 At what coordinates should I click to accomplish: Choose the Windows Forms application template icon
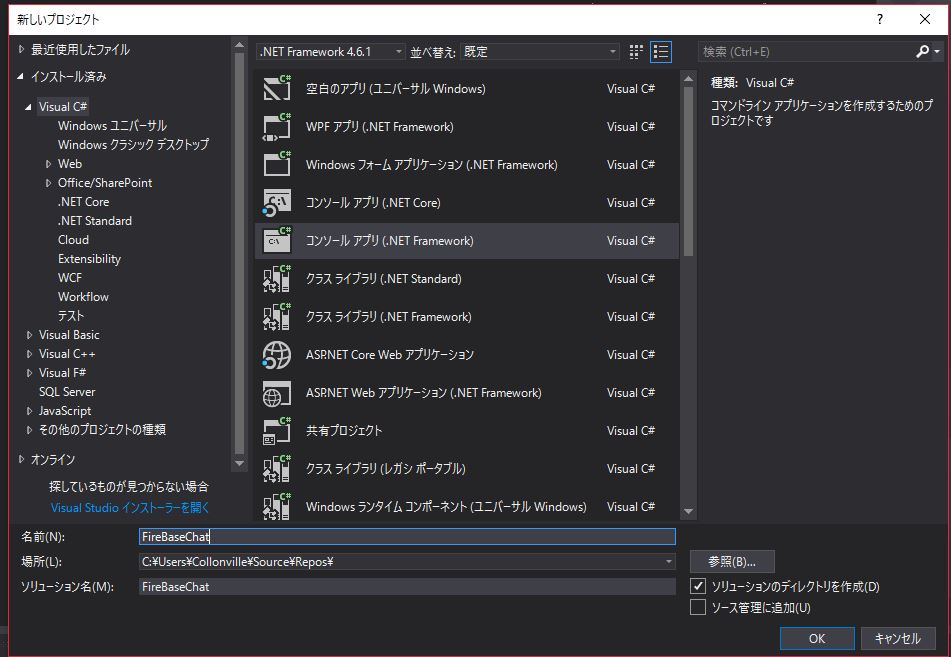[x=277, y=164]
